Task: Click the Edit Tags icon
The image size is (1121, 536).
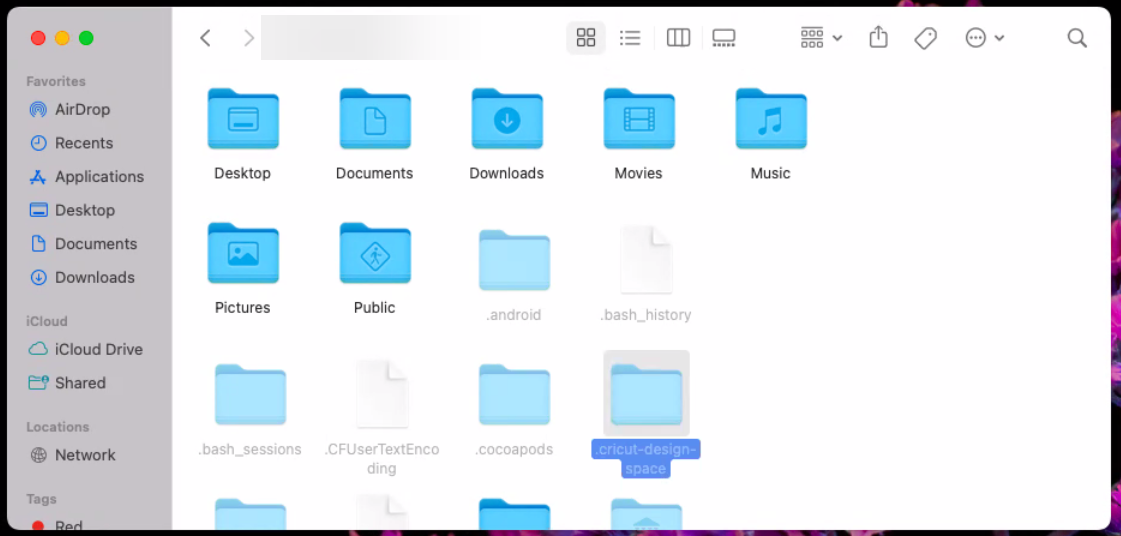Action: (926, 38)
